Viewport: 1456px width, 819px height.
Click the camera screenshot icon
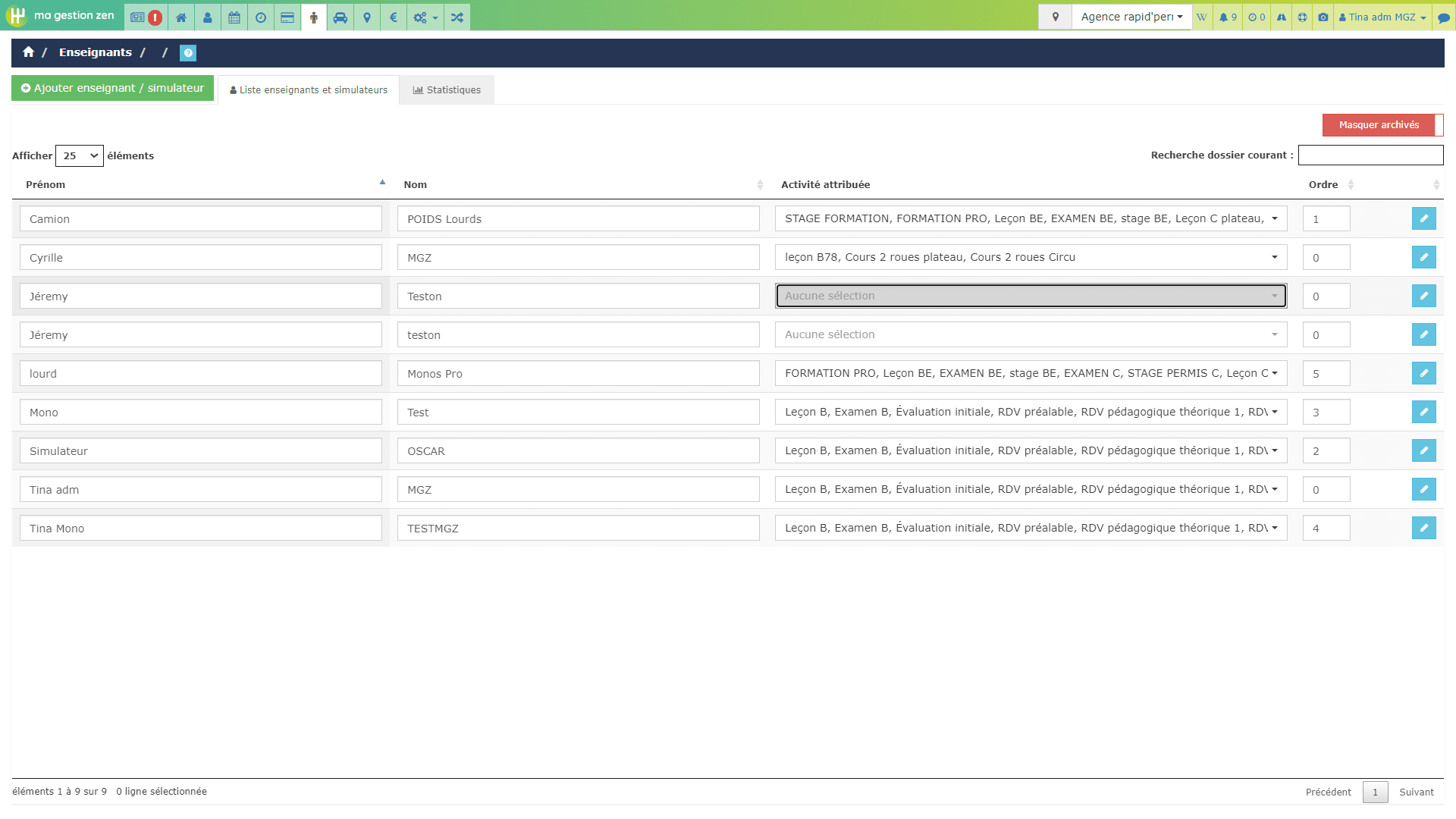pos(1323,17)
